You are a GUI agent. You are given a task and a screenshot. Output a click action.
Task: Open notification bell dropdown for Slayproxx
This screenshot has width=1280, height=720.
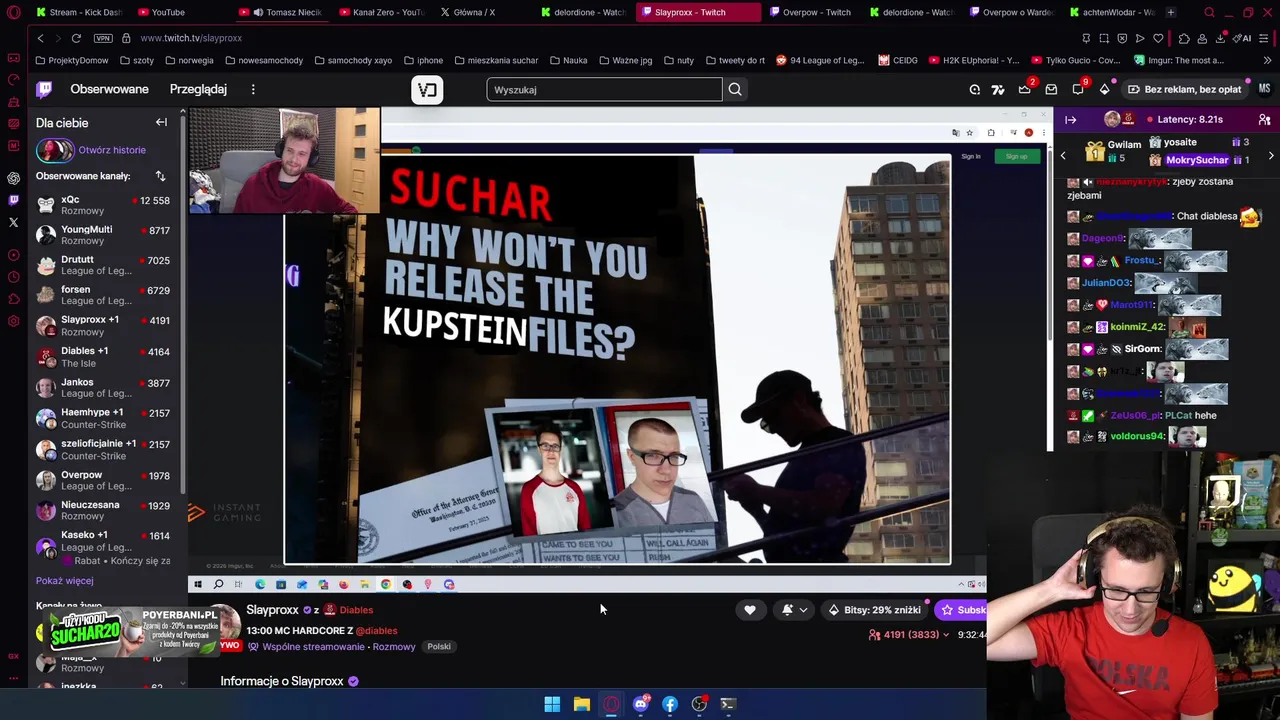[796, 610]
